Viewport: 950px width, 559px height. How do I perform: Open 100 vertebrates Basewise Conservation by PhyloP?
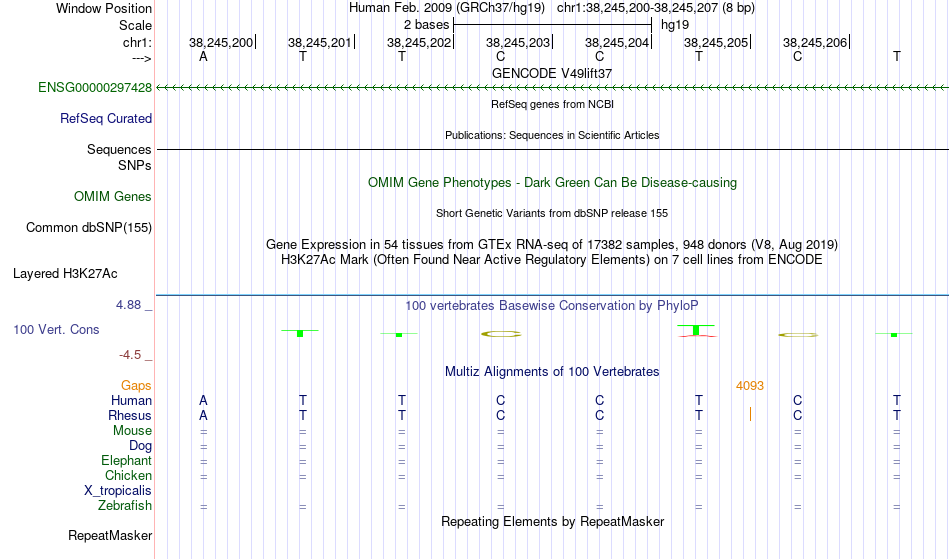click(552, 306)
